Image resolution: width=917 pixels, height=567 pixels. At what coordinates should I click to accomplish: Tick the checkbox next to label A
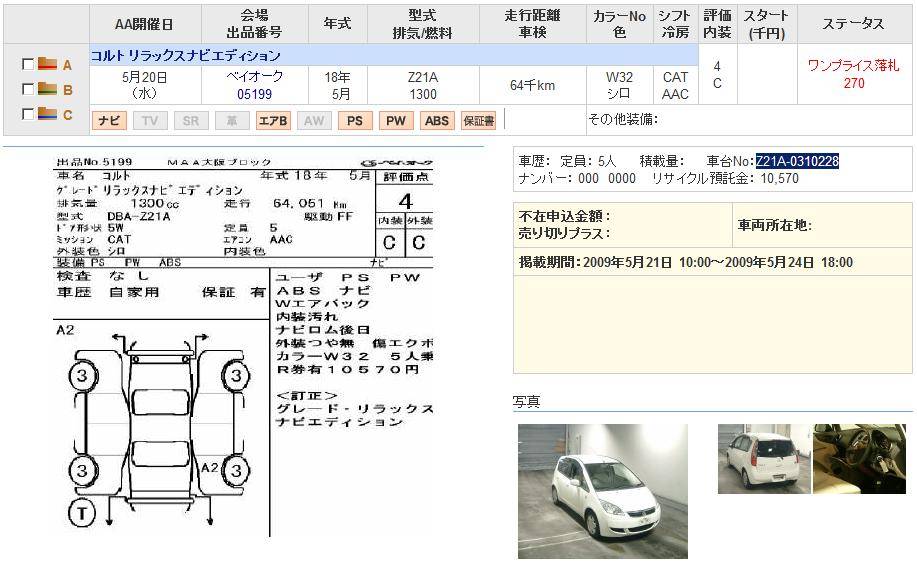click(x=27, y=64)
